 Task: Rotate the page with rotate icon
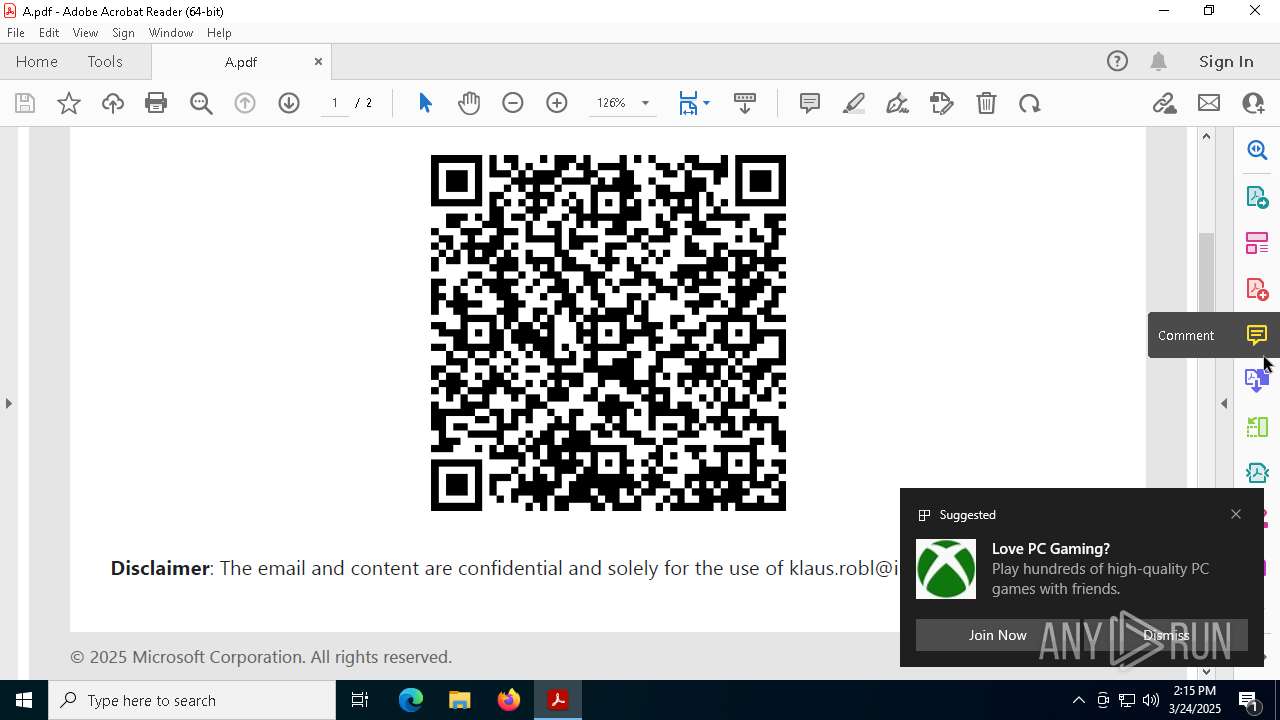click(x=1030, y=103)
